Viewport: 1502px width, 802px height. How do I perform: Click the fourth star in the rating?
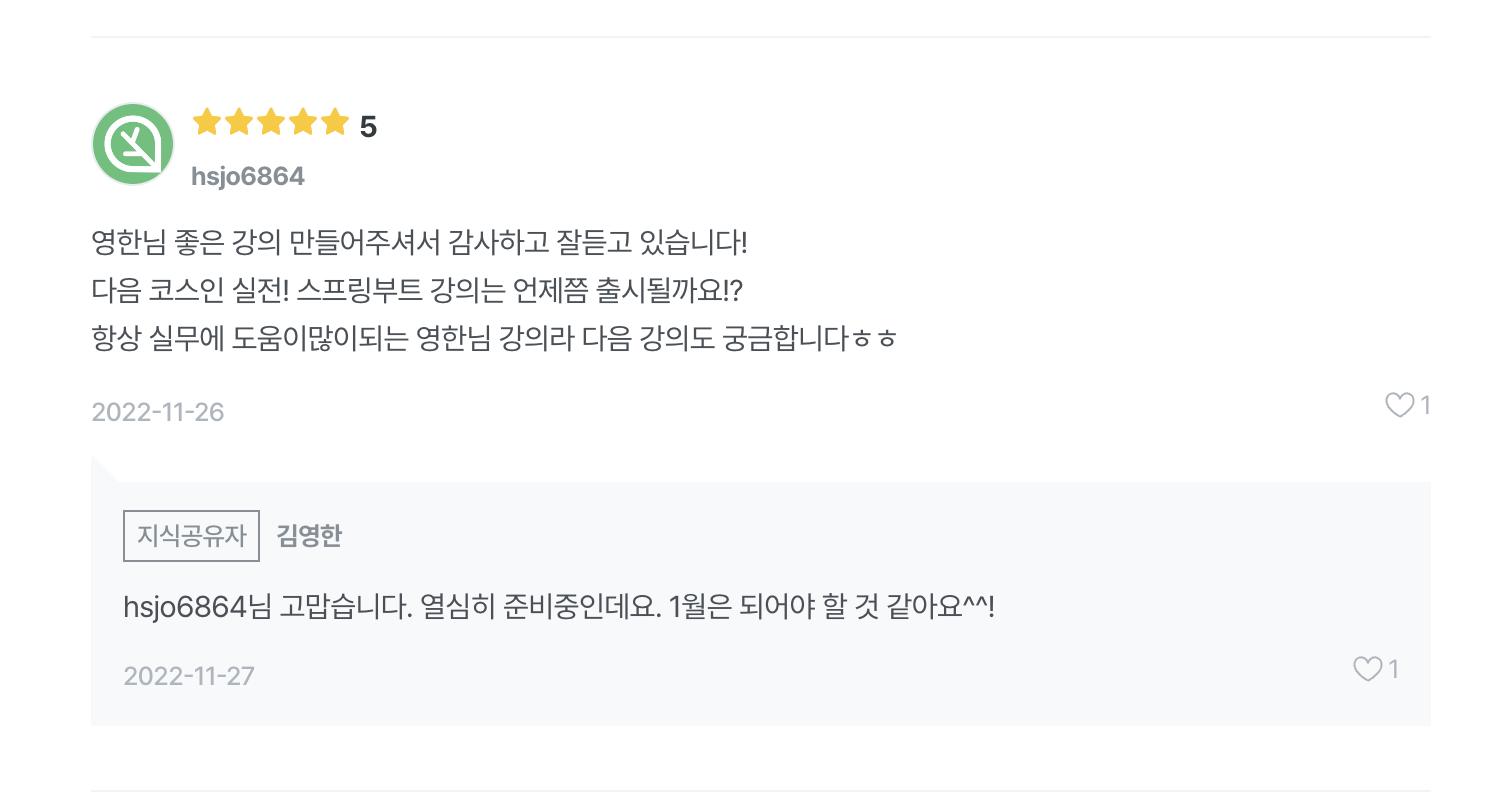click(303, 123)
